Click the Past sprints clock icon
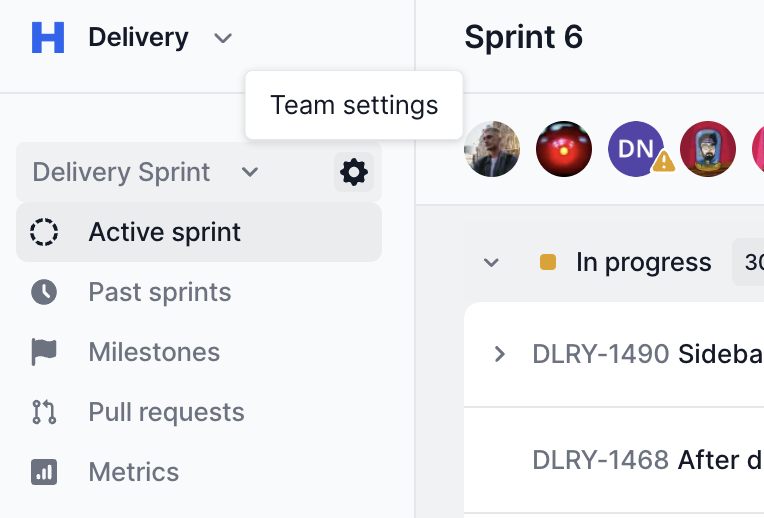Viewport: 764px width, 518px height. [x=44, y=292]
